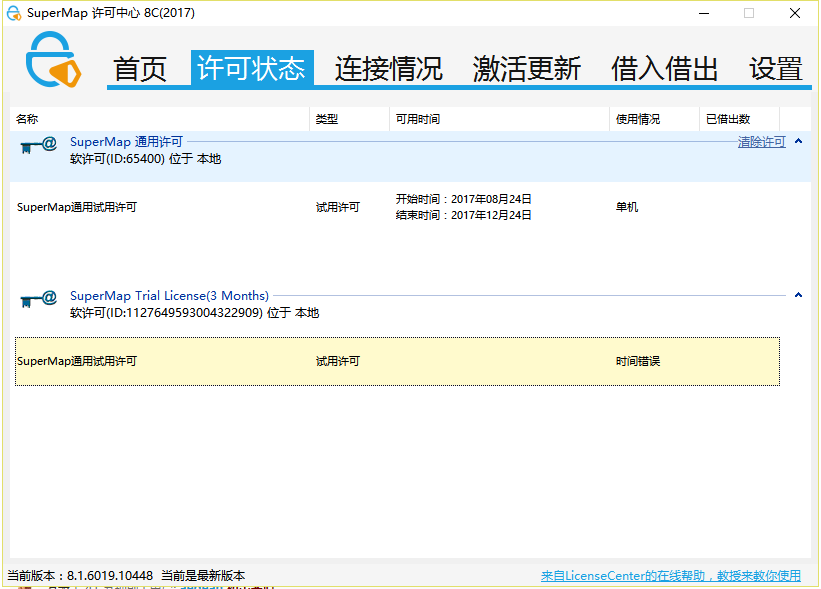Image resolution: width=821 pixels, height=589 pixels.
Task: Select the SuperMap通用试用许可 row marked 单机
Action: click(397, 207)
